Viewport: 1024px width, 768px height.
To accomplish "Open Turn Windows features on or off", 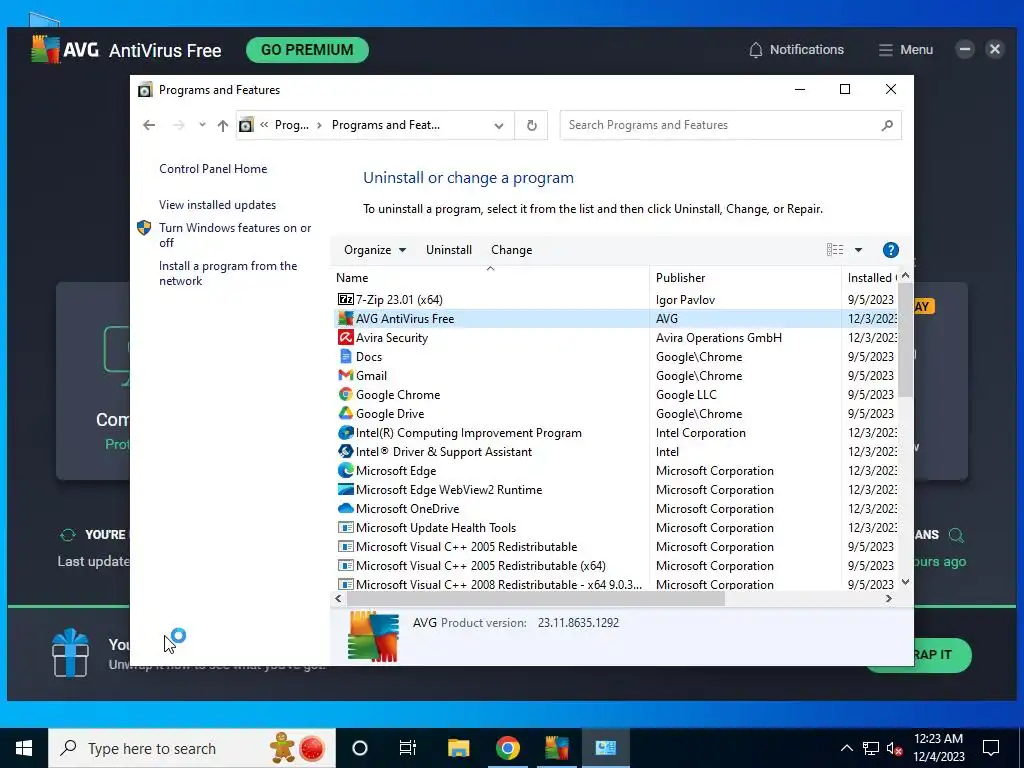I will click(x=235, y=235).
